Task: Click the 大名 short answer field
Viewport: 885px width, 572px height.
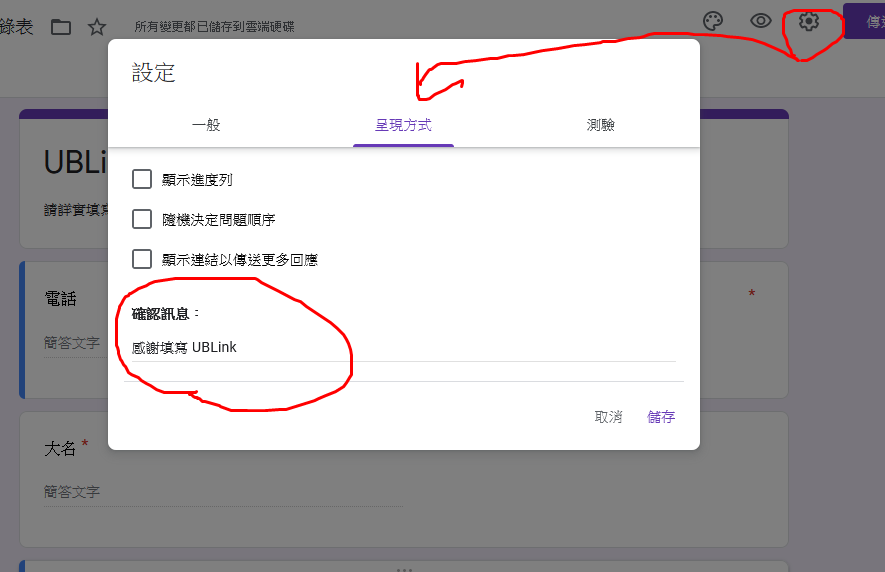Action: (224, 492)
